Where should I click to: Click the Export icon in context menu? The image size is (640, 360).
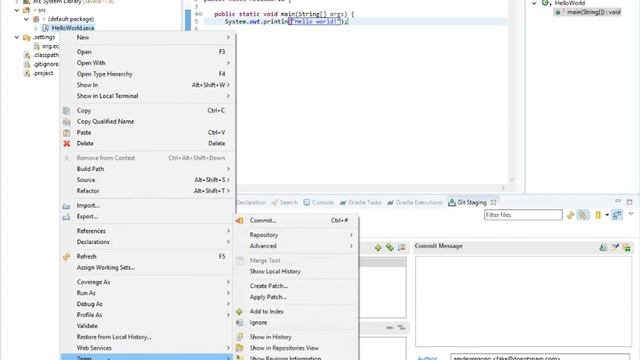[67, 217]
